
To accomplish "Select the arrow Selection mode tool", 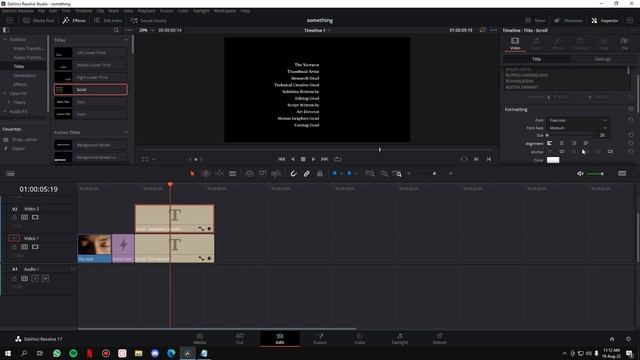I will pyautogui.click(x=192, y=173).
